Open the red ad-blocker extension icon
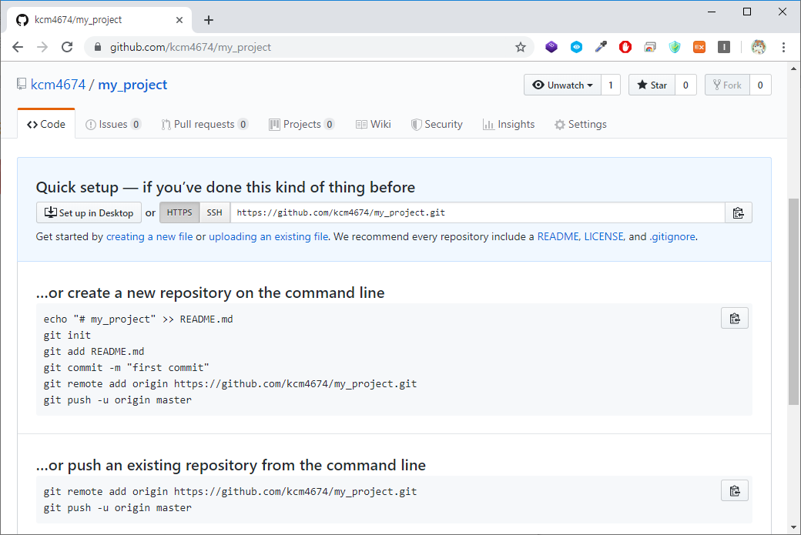 pos(625,47)
